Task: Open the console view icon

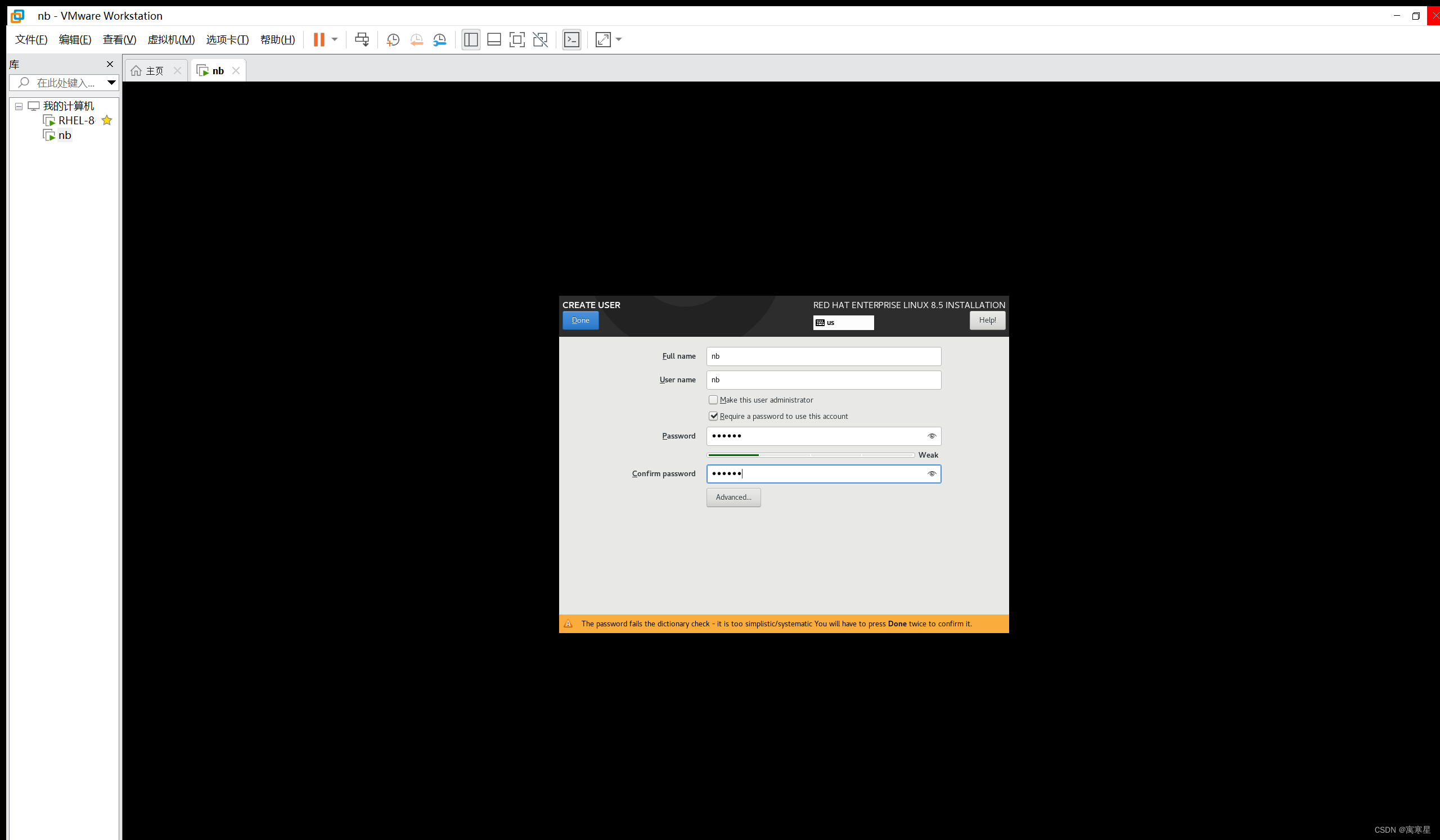Action: coord(571,39)
